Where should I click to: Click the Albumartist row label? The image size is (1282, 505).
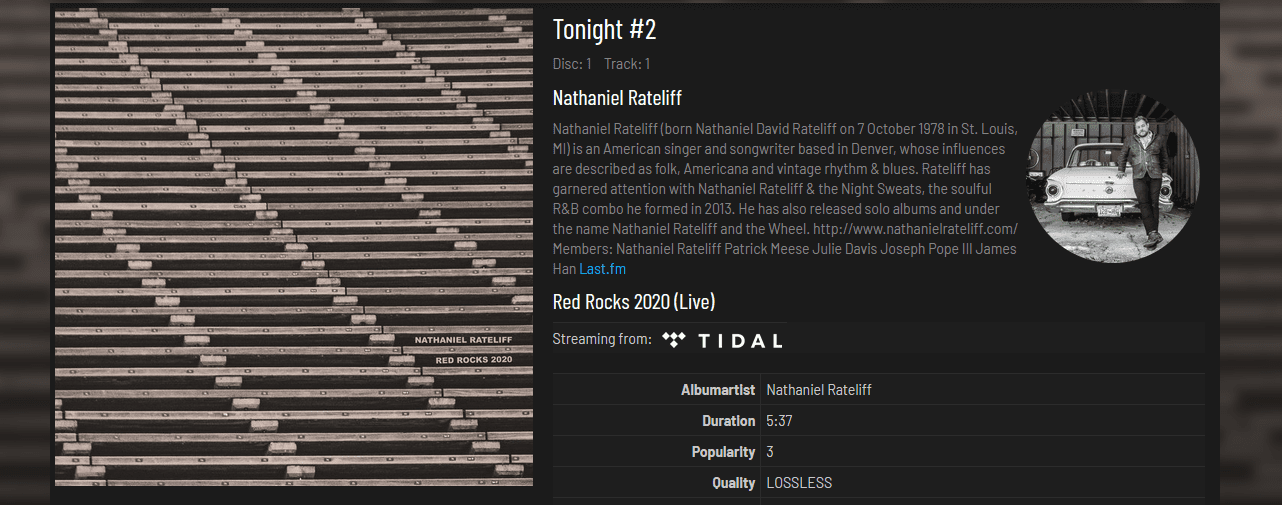pyautogui.click(x=717, y=390)
